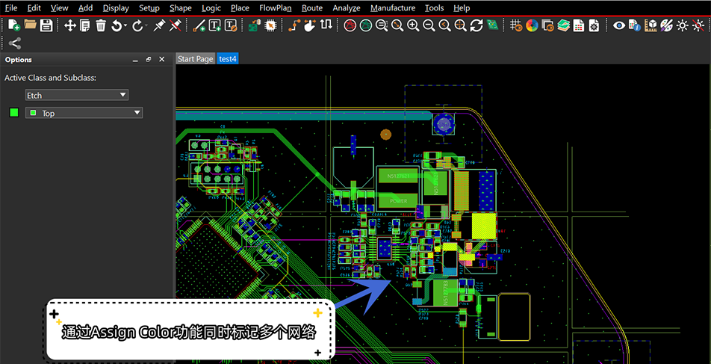Open the Color wheel dialog icon
Viewport: 712px width, 364px height.
(x=532, y=25)
